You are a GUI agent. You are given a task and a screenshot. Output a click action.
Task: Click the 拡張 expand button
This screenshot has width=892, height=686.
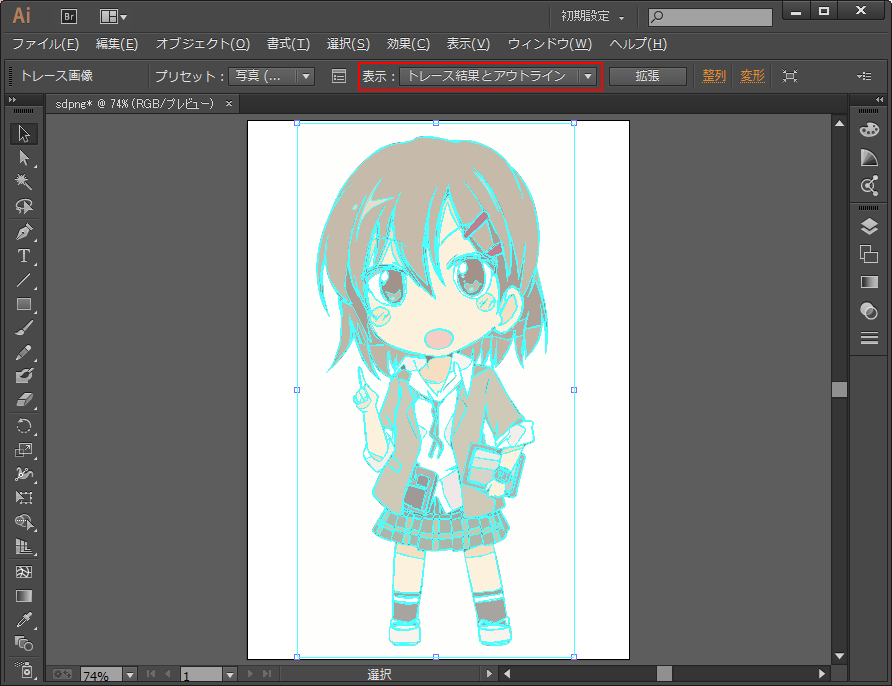coord(647,76)
